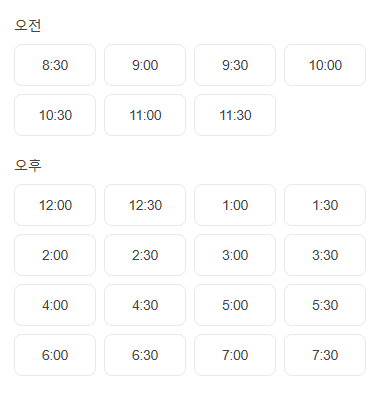Screen dimensions: 376x397
Task: Select the 6:00 evening slot
Action: pyautogui.click(x=55, y=355)
